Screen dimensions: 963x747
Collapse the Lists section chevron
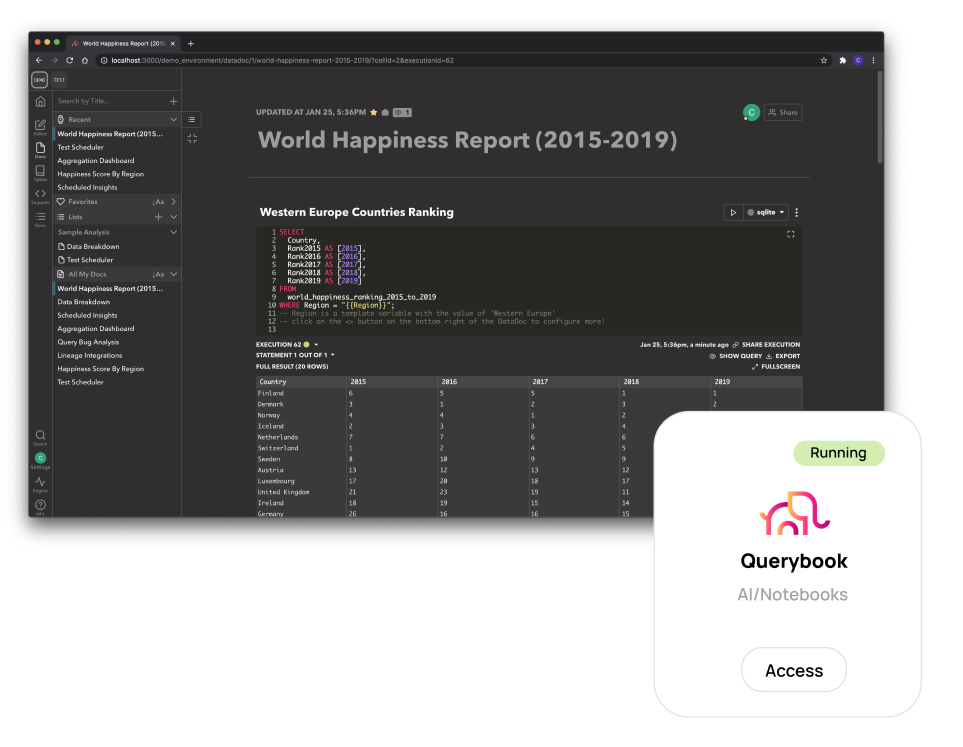[x=174, y=217]
